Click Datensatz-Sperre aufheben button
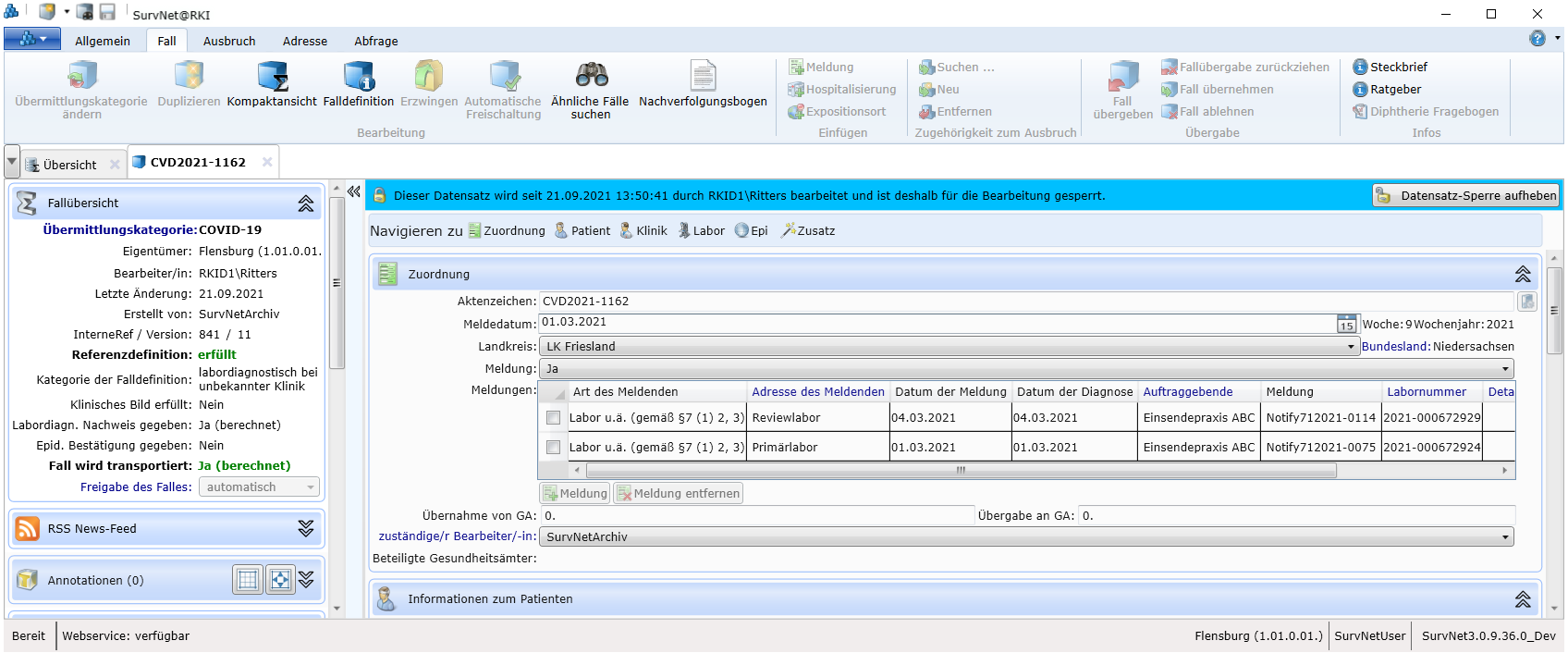Image resolution: width=1568 pixels, height=653 pixels. 1466,196
